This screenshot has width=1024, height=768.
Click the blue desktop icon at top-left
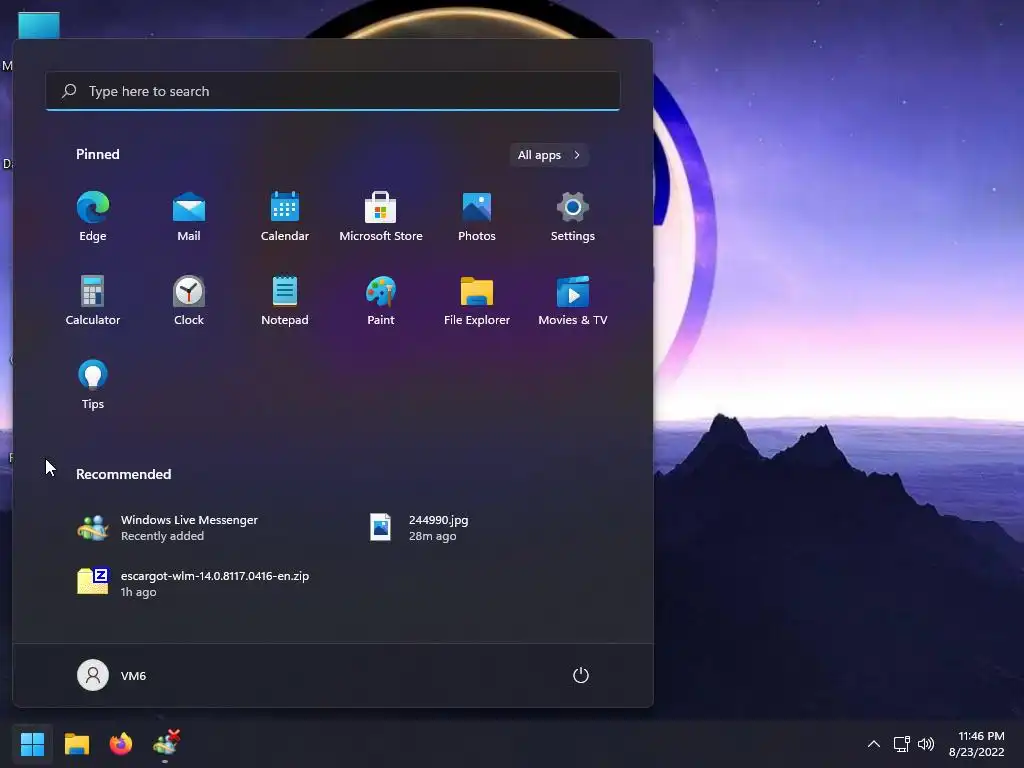[x=39, y=25]
